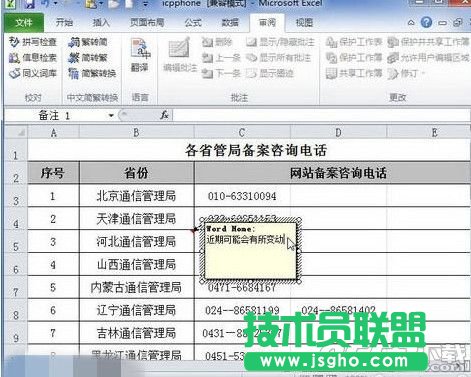Select cell 辽宁通信管理局
This screenshot has width=471, height=377.
click(x=137, y=310)
